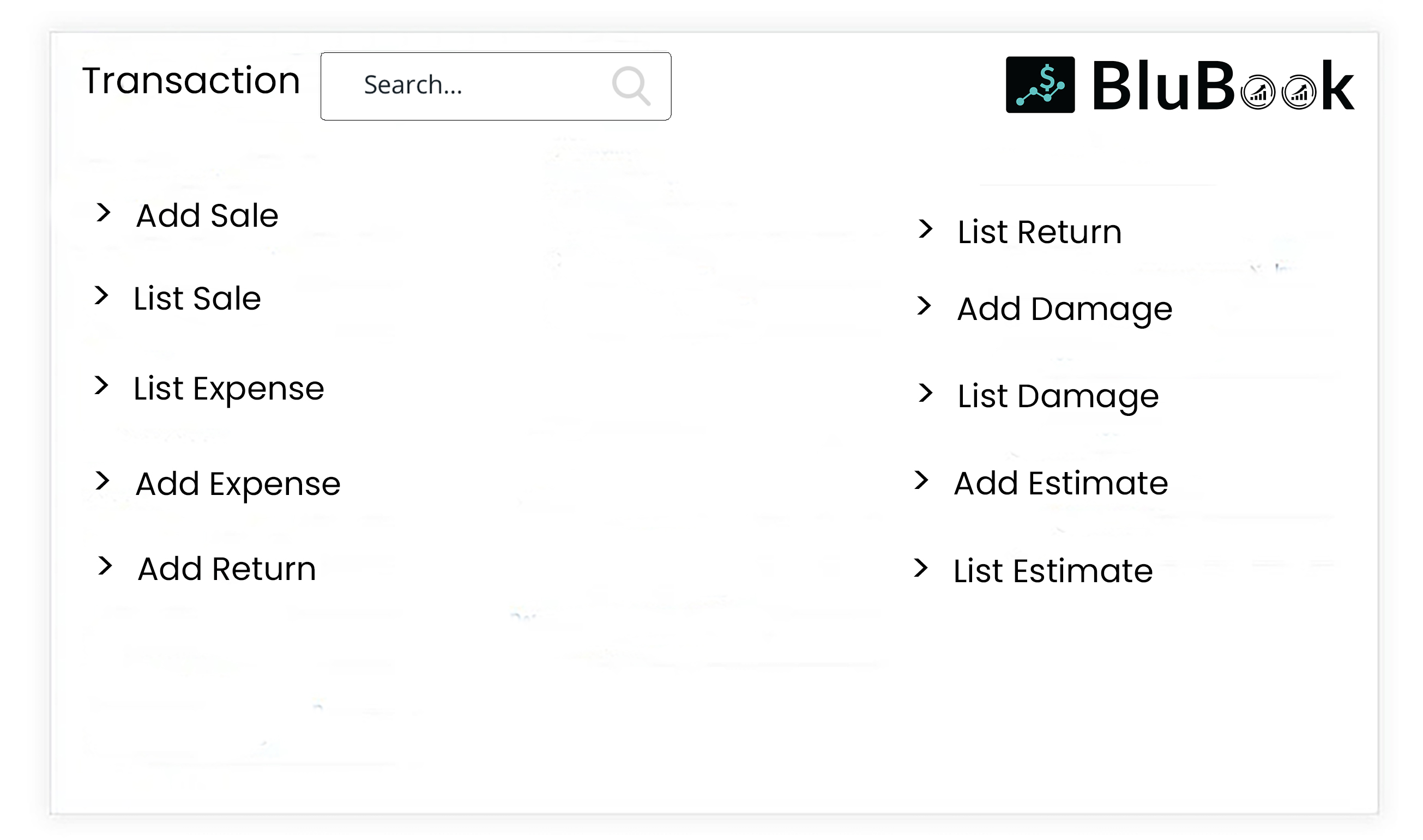
Task: Open the List Sale page
Action: tap(197, 298)
